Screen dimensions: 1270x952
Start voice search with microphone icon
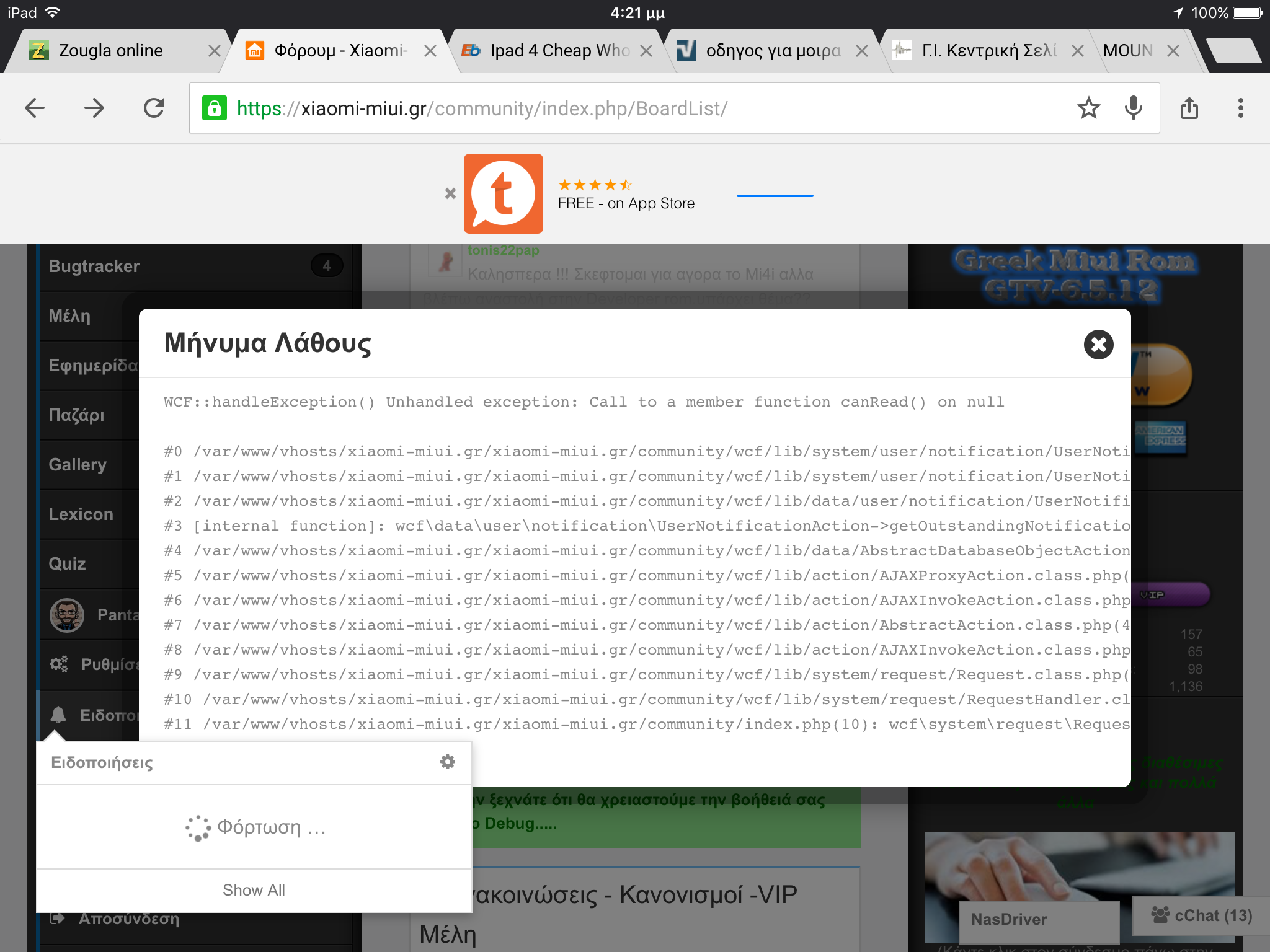1133,108
